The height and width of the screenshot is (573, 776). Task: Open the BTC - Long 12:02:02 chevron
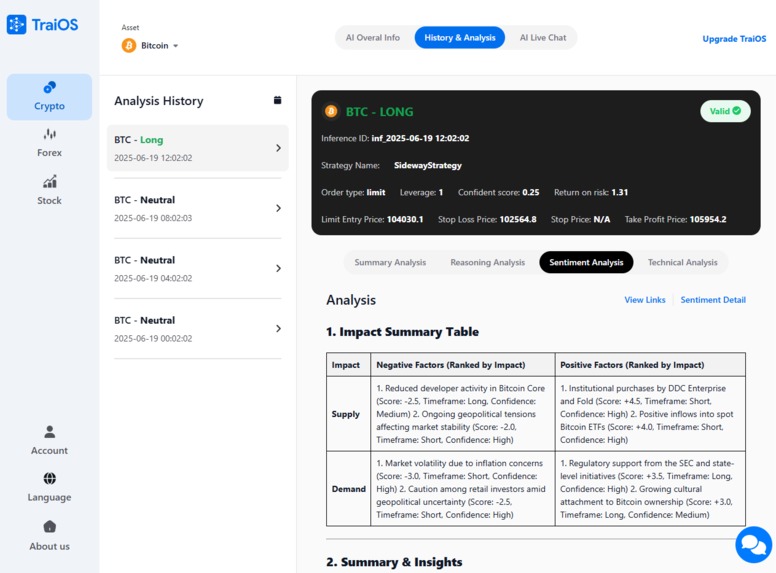point(279,148)
